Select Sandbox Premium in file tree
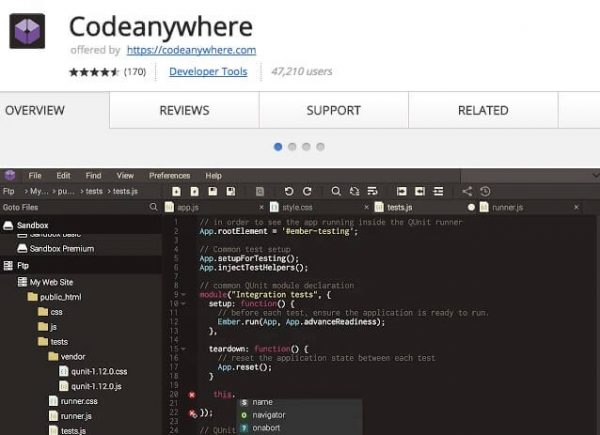 [62, 249]
